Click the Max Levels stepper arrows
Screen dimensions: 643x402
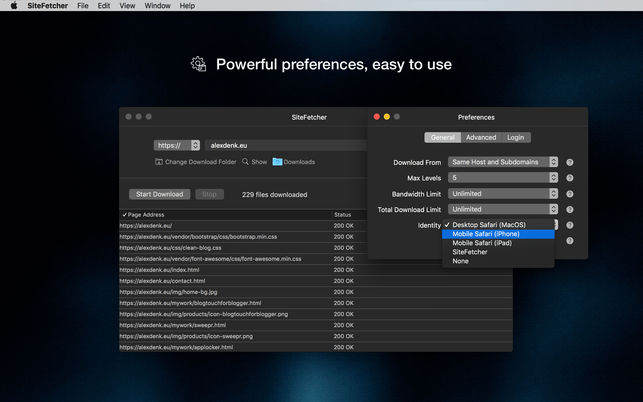[553, 178]
